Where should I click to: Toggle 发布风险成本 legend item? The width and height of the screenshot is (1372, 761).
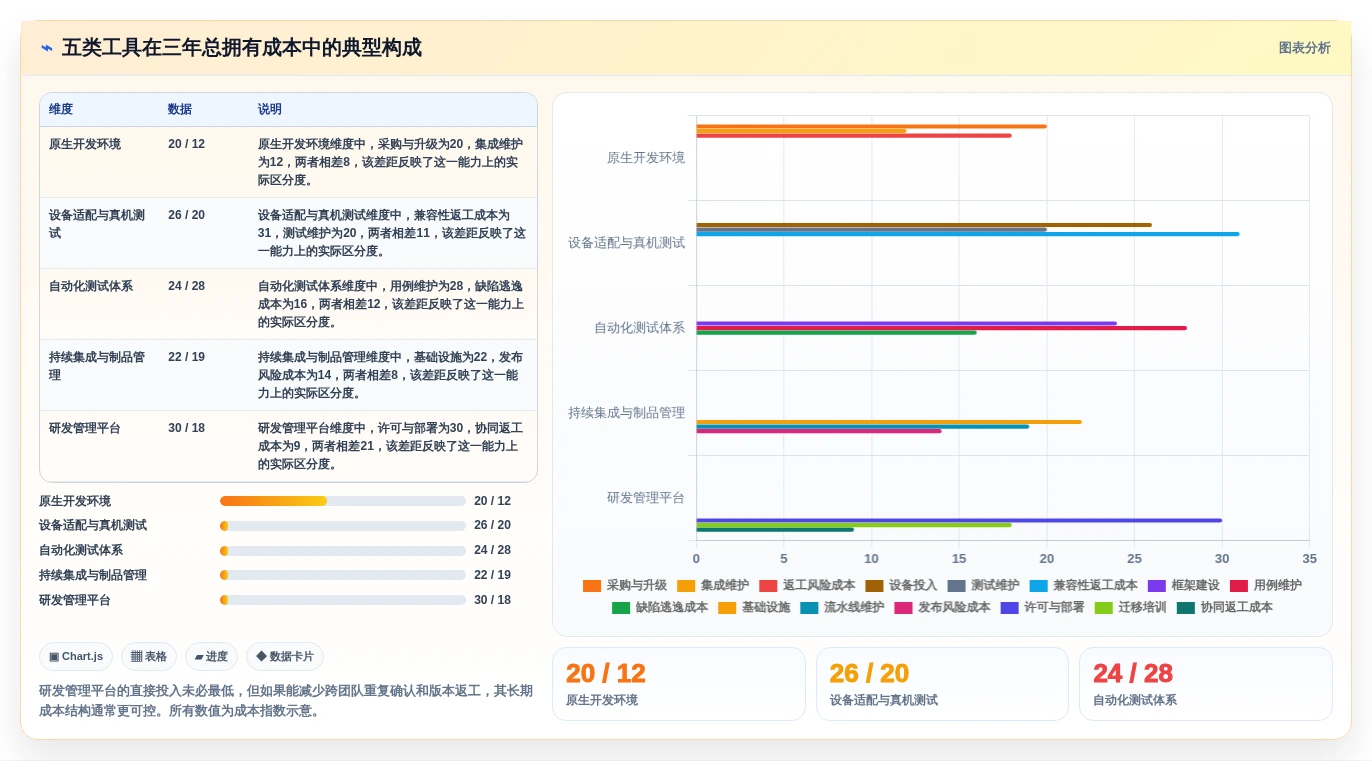(x=942, y=607)
